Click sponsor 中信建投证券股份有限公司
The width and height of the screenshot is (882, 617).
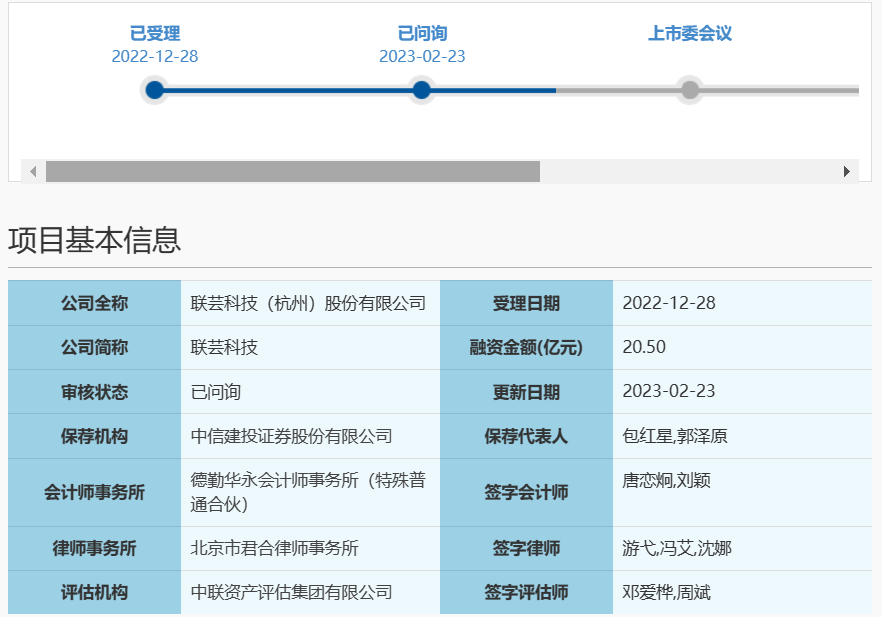(x=291, y=436)
